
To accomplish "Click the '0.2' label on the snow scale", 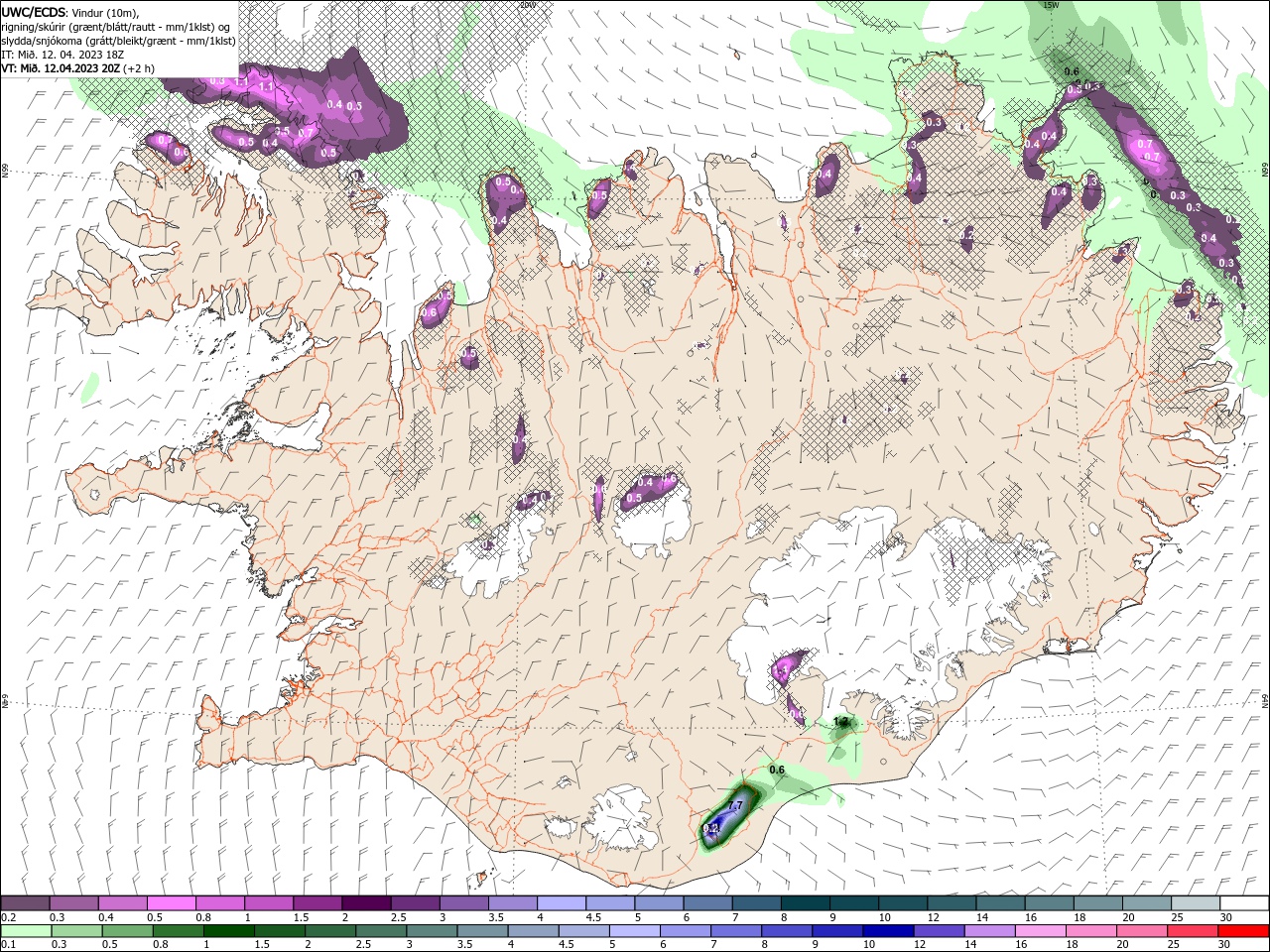I will (8, 918).
